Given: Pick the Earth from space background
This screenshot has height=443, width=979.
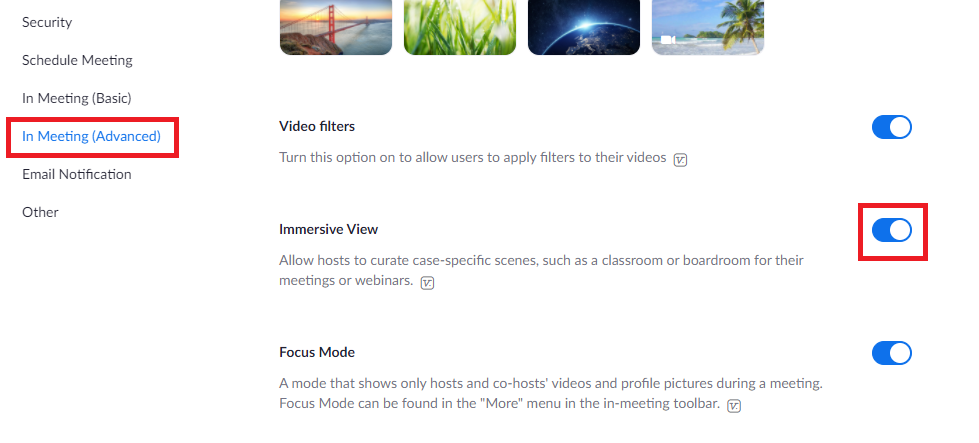Looking at the screenshot, I should [x=583, y=26].
